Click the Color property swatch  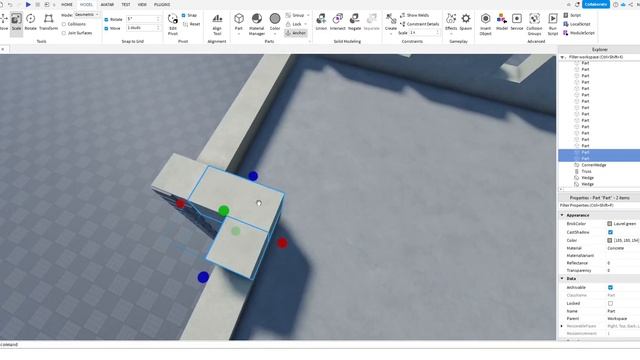(x=610, y=240)
